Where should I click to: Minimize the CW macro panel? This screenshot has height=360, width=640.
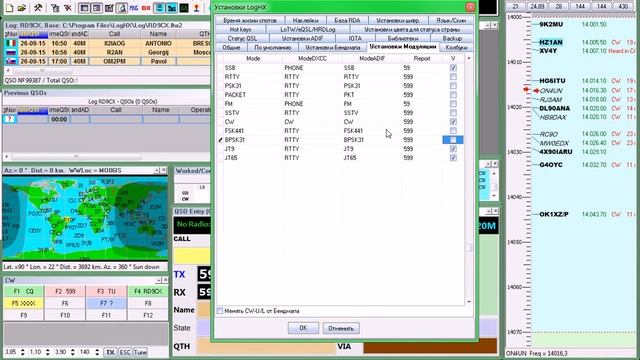click(x=158, y=280)
